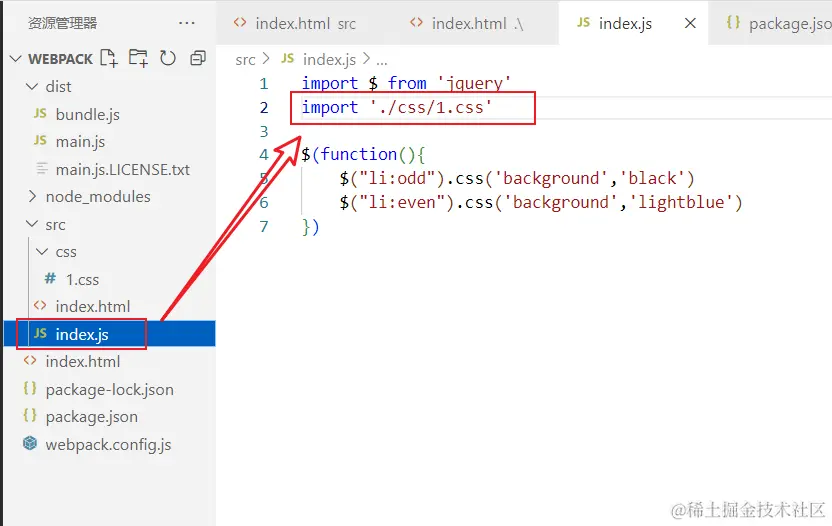Click the braces icon beside package-lock.json

click(30, 389)
